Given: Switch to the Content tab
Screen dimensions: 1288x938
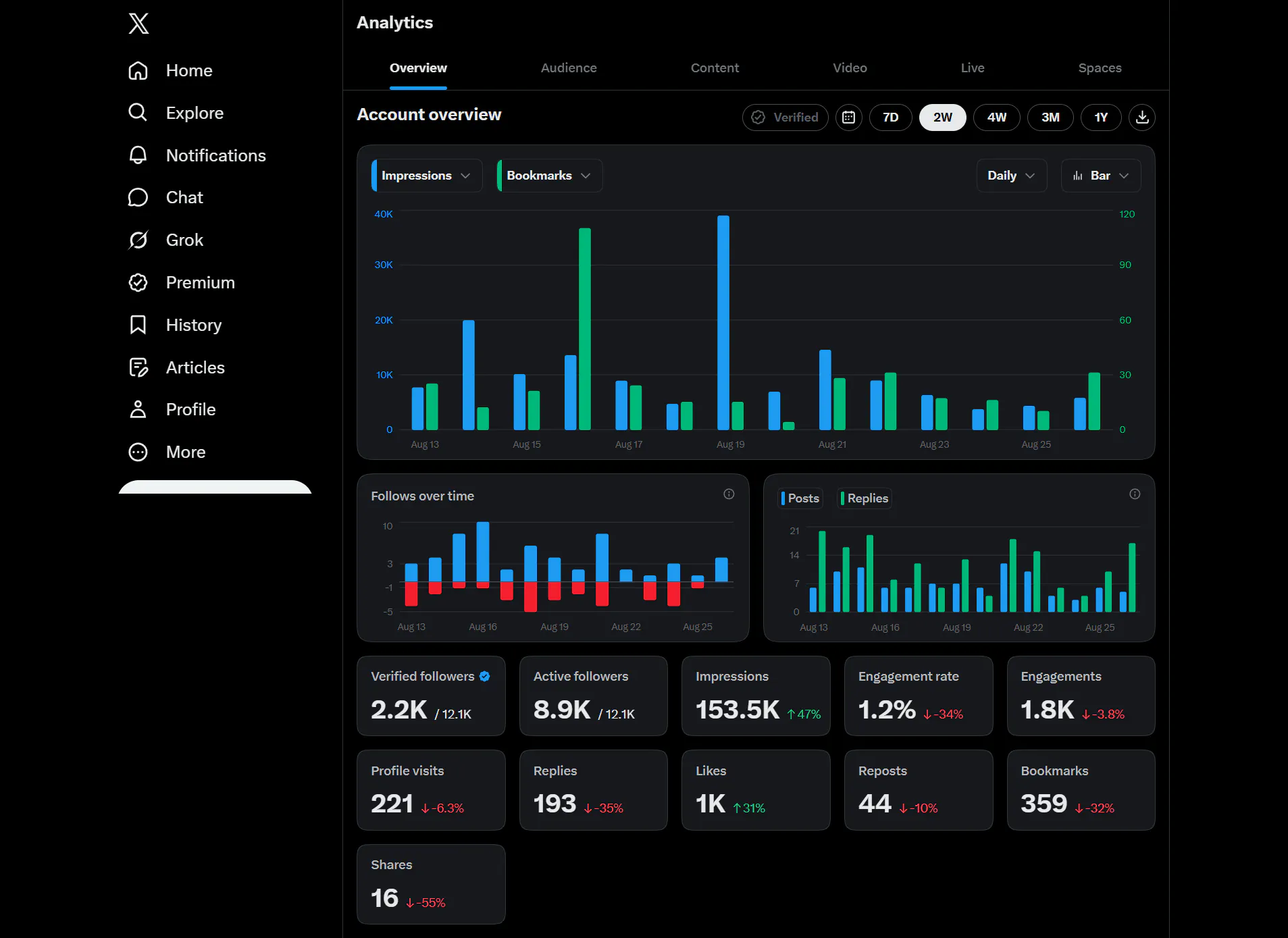Looking at the screenshot, I should [x=715, y=68].
